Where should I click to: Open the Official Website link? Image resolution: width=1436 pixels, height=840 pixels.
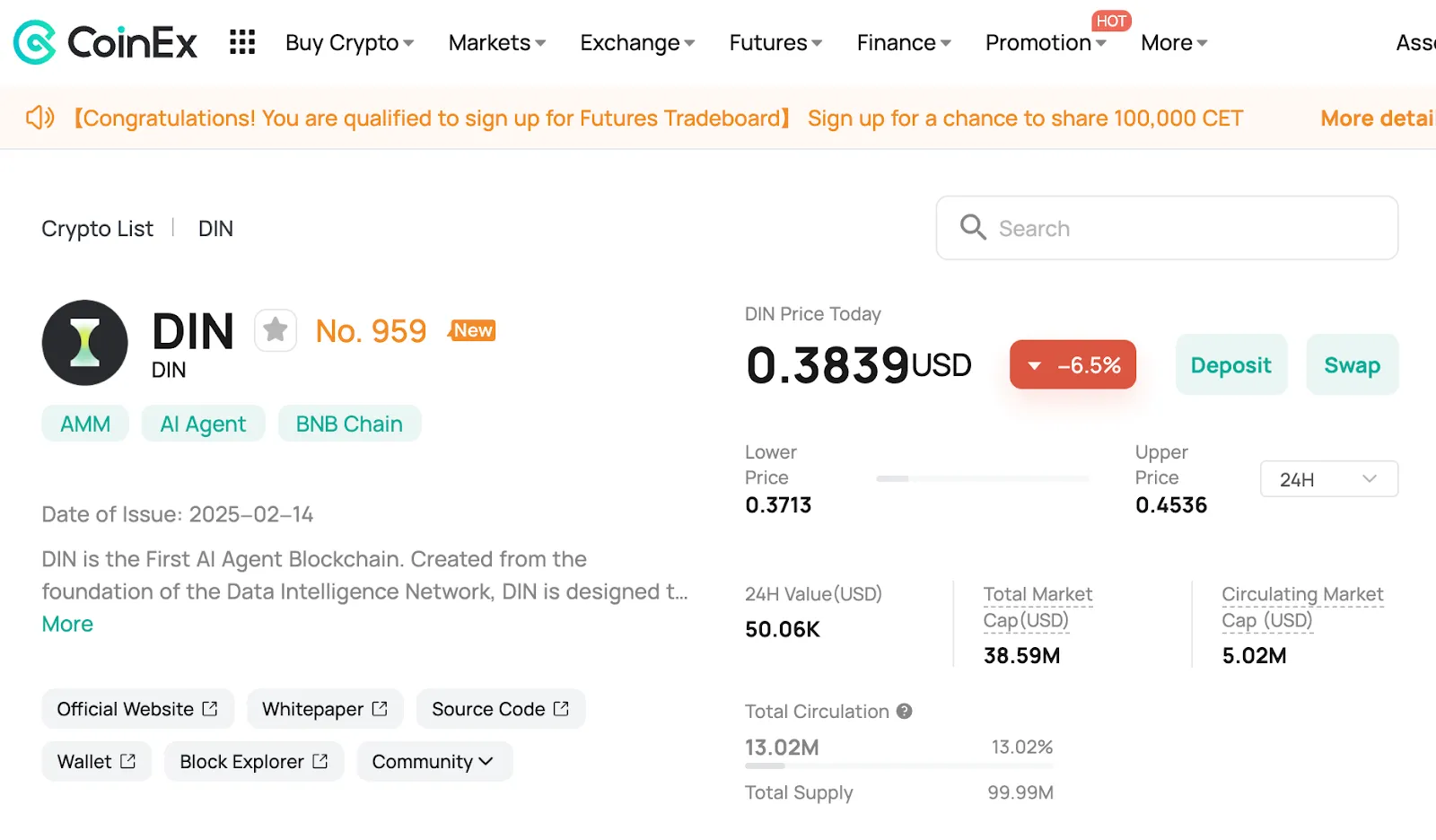(x=137, y=709)
